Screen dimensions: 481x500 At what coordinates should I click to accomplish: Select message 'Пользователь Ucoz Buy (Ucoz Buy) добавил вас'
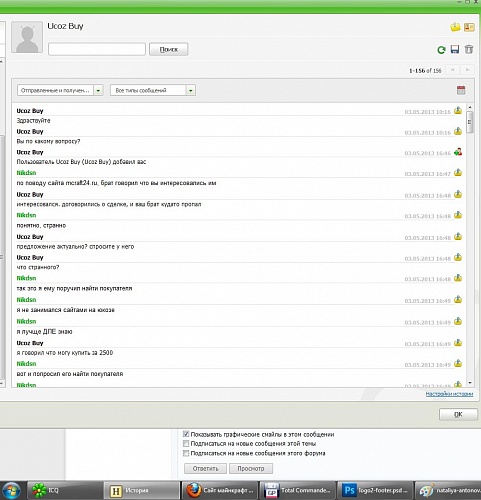[81, 162]
